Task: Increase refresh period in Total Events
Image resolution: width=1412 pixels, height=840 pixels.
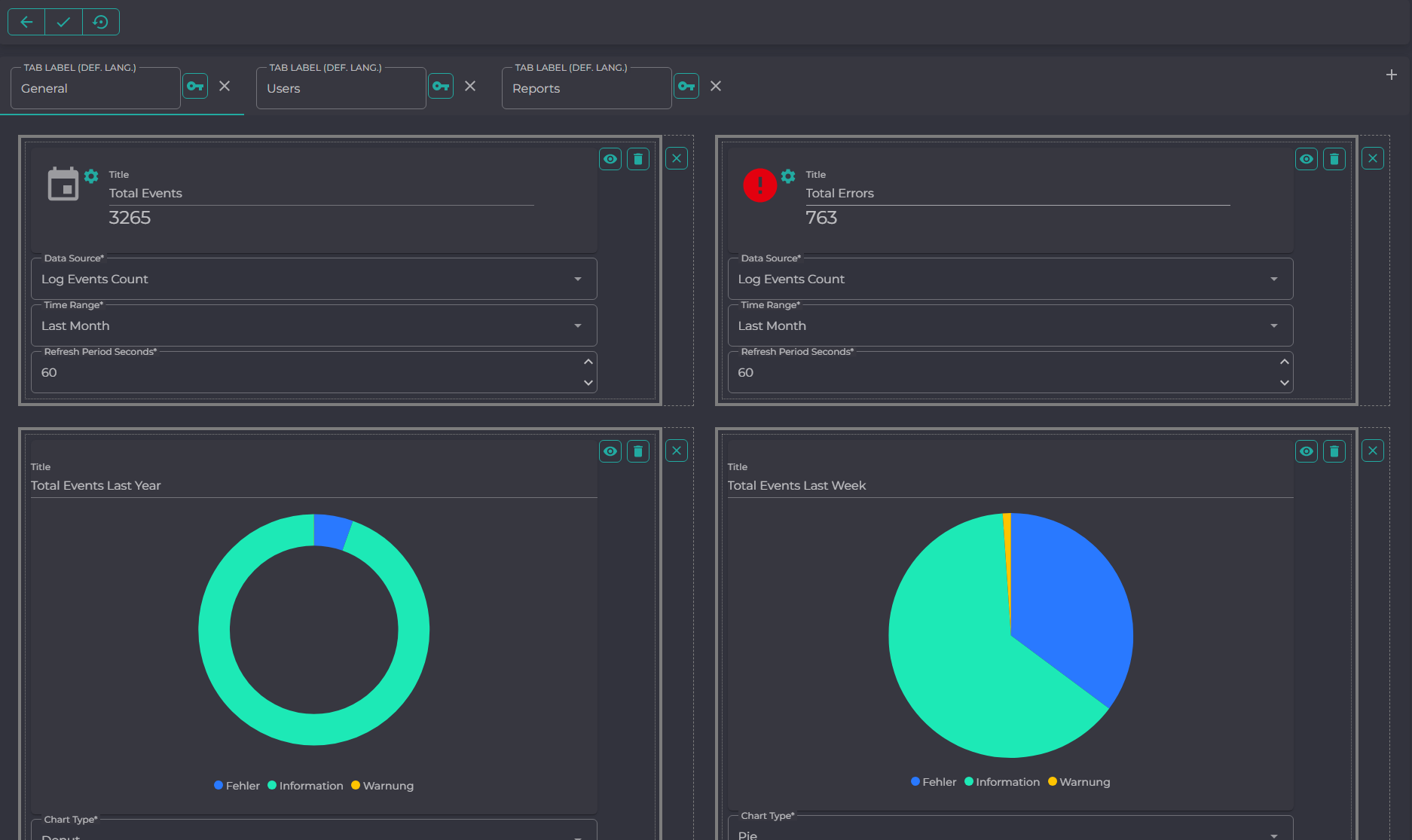Action: coord(588,362)
